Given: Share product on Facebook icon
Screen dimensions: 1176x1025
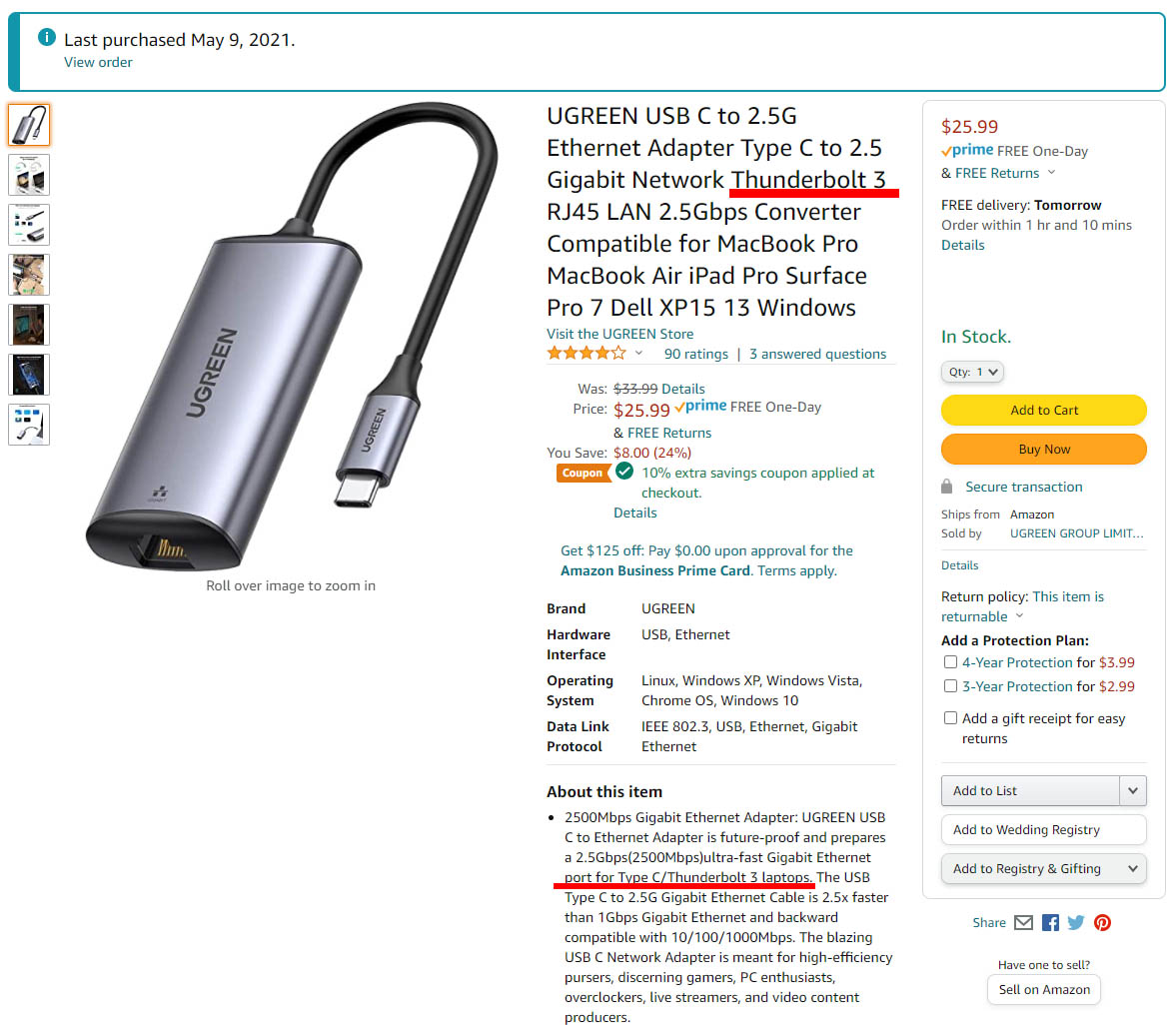Looking at the screenshot, I should coord(1050,922).
